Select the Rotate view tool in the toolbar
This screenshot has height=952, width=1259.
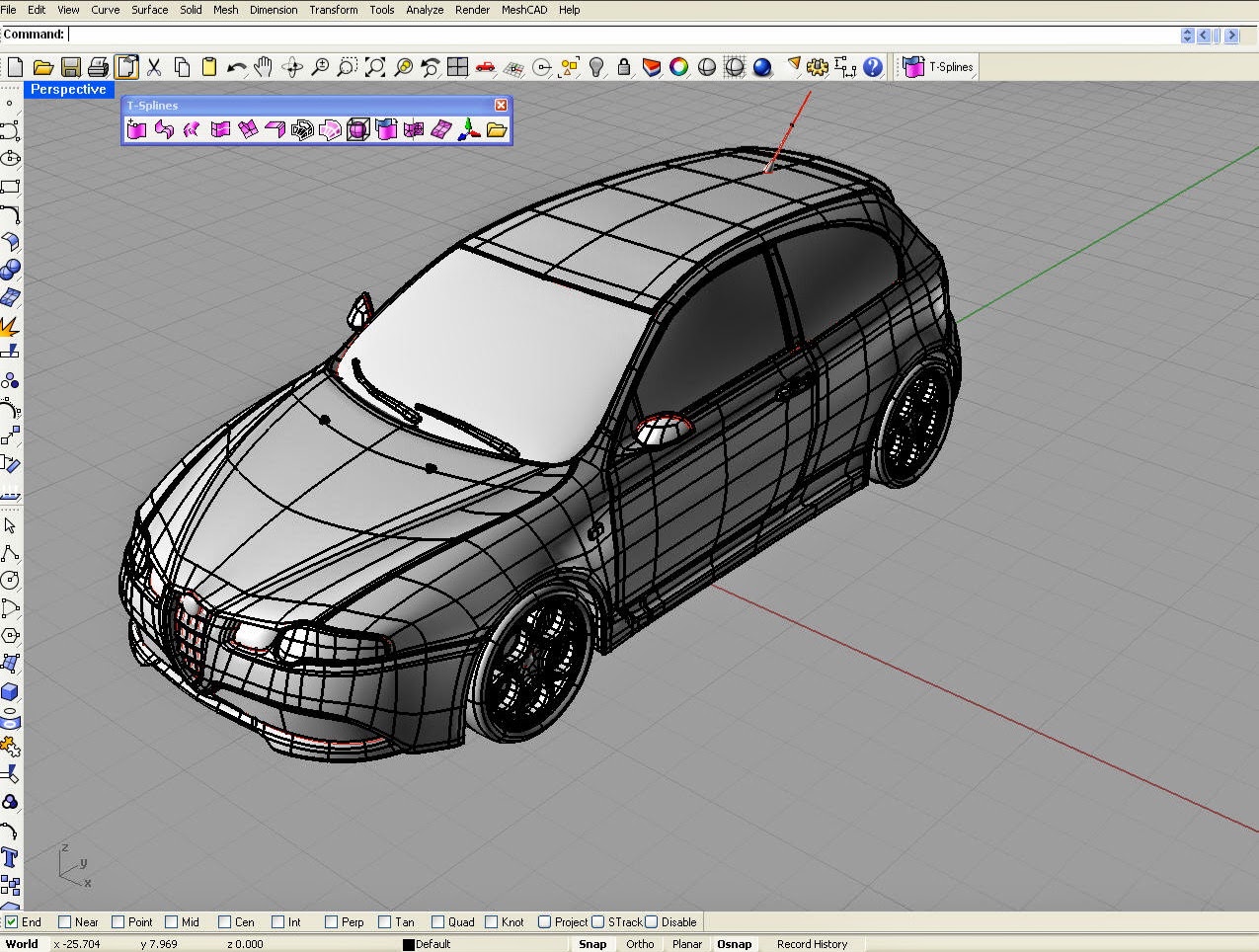pyautogui.click(x=292, y=67)
